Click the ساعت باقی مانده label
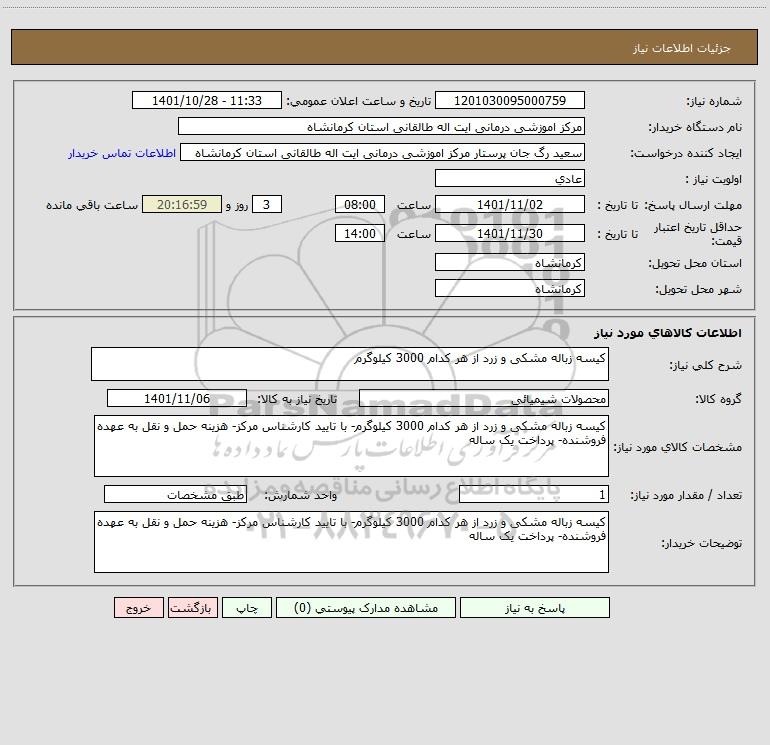Image resolution: width=770 pixels, height=745 pixels. 92,205
